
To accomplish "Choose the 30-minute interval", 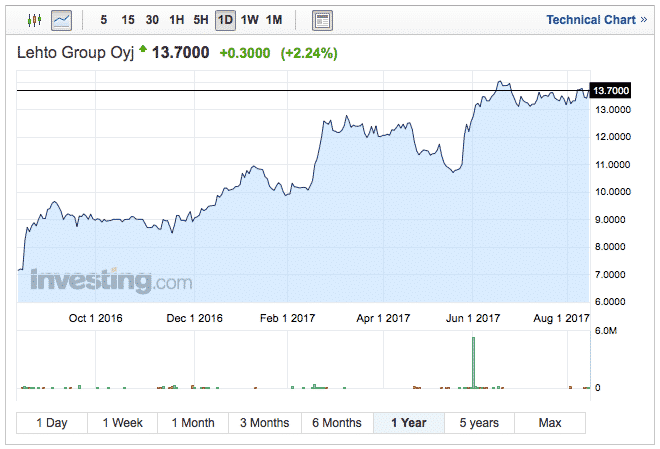I will 151,20.
